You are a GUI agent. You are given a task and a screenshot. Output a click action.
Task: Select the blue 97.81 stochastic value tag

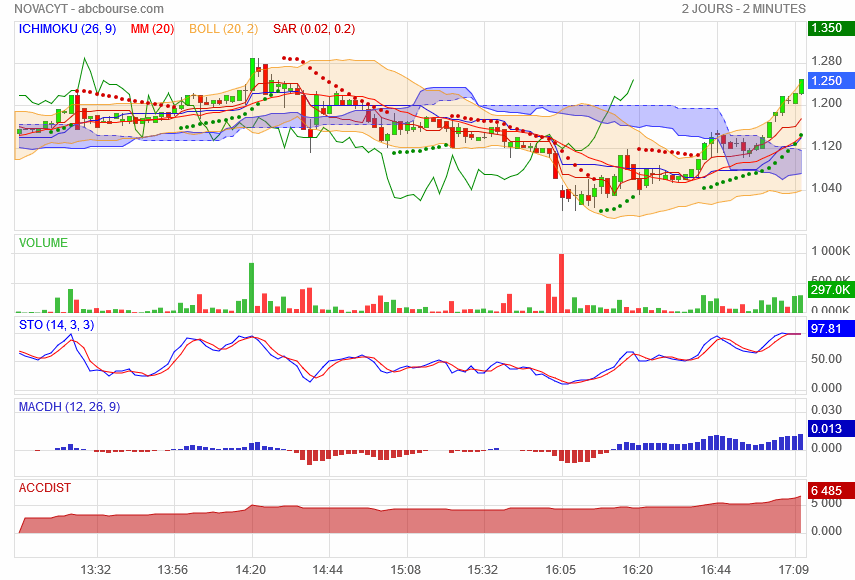(x=831, y=329)
